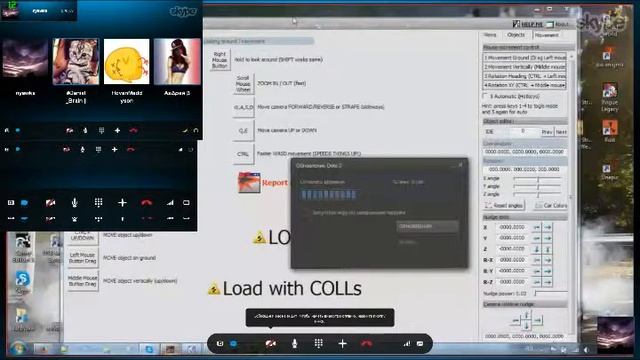This screenshot has width=640, height=360.
Task: Add participants via the plus in the floating bar under the tooltip
Action: pyautogui.click(x=342, y=344)
